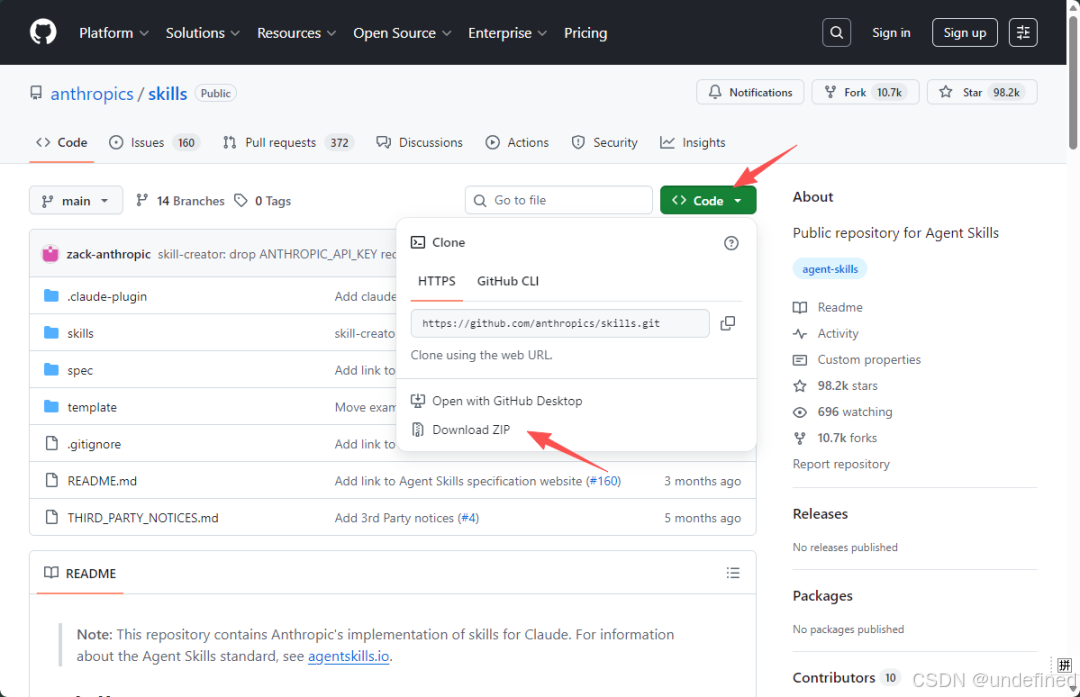Image resolution: width=1080 pixels, height=697 pixels.
Task: Click the Sign up button
Action: coord(964,32)
